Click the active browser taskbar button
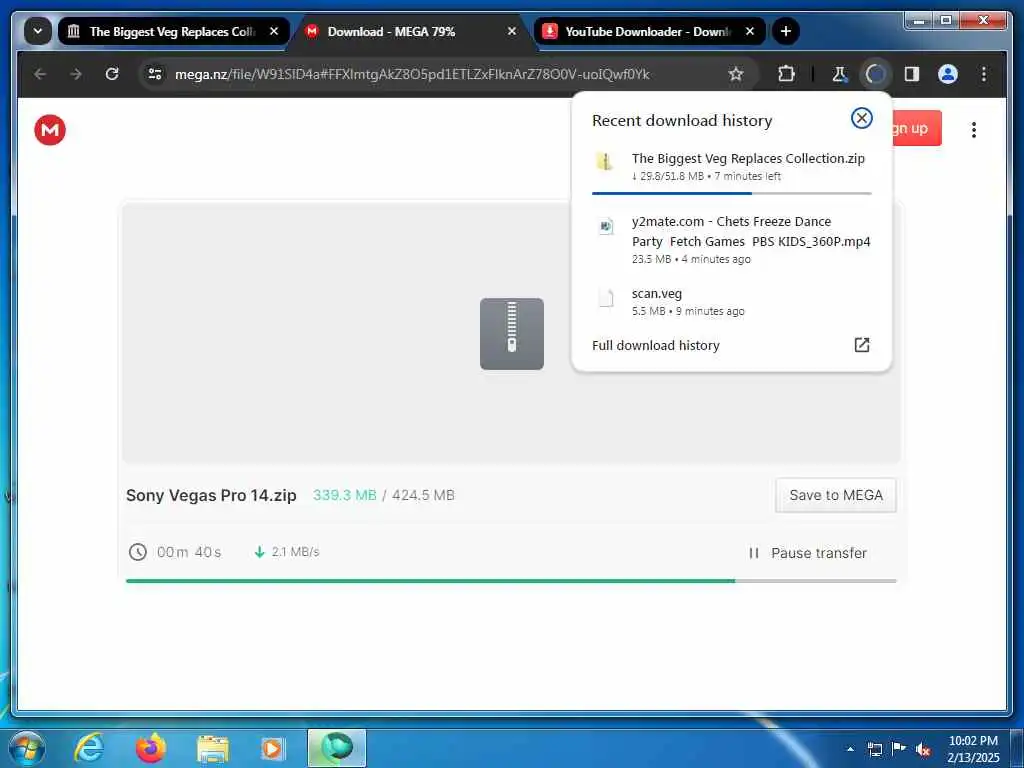The width and height of the screenshot is (1024, 768). (x=337, y=748)
